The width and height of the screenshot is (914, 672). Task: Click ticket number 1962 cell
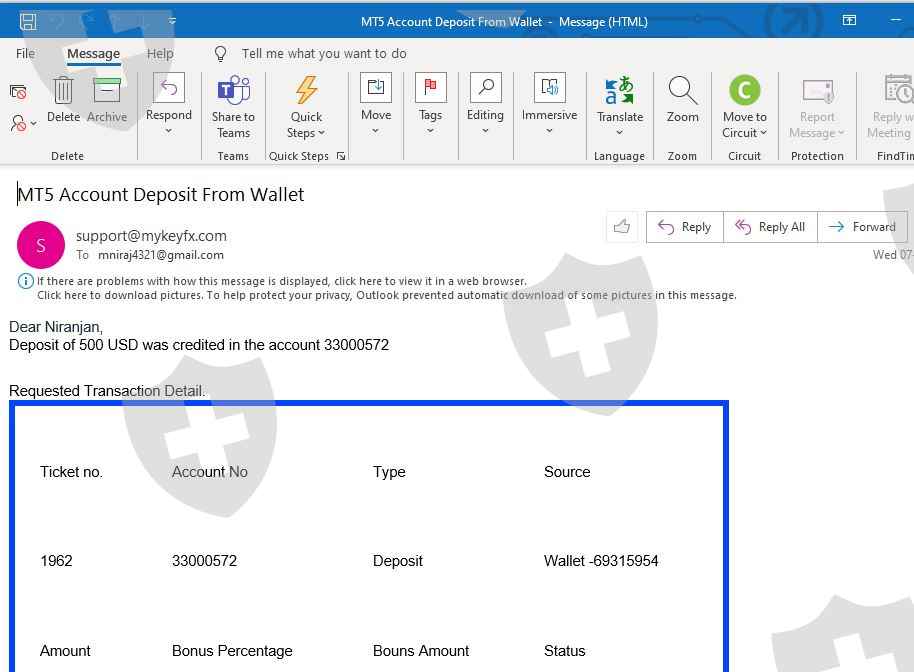pyautogui.click(x=56, y=561)
